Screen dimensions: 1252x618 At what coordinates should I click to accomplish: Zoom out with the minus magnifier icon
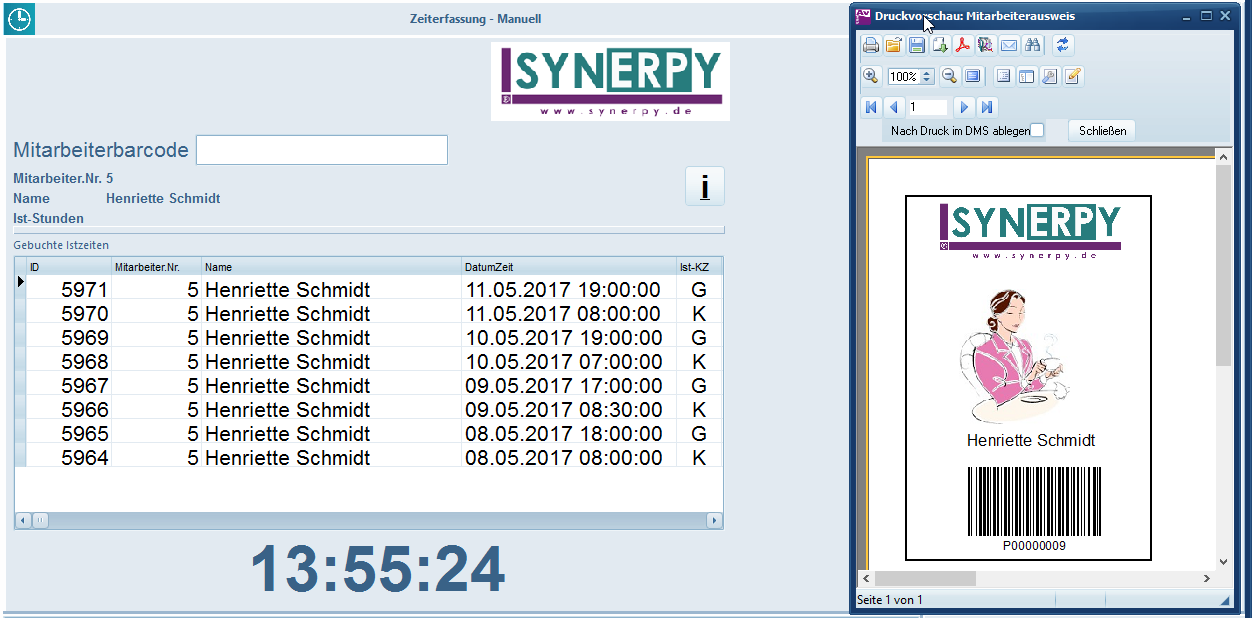950,76
